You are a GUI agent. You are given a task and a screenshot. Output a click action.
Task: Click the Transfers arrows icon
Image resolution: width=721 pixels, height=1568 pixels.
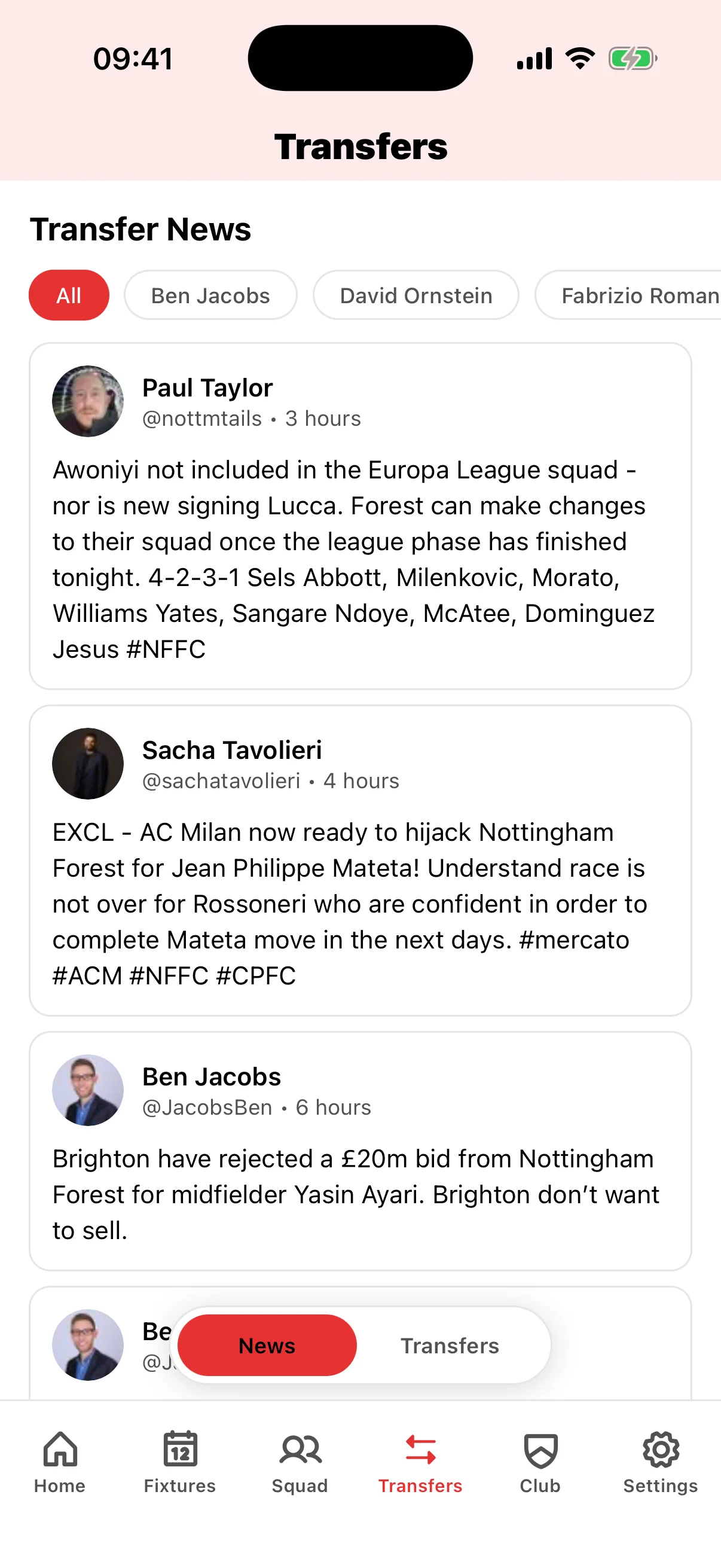coord(420,1451)
